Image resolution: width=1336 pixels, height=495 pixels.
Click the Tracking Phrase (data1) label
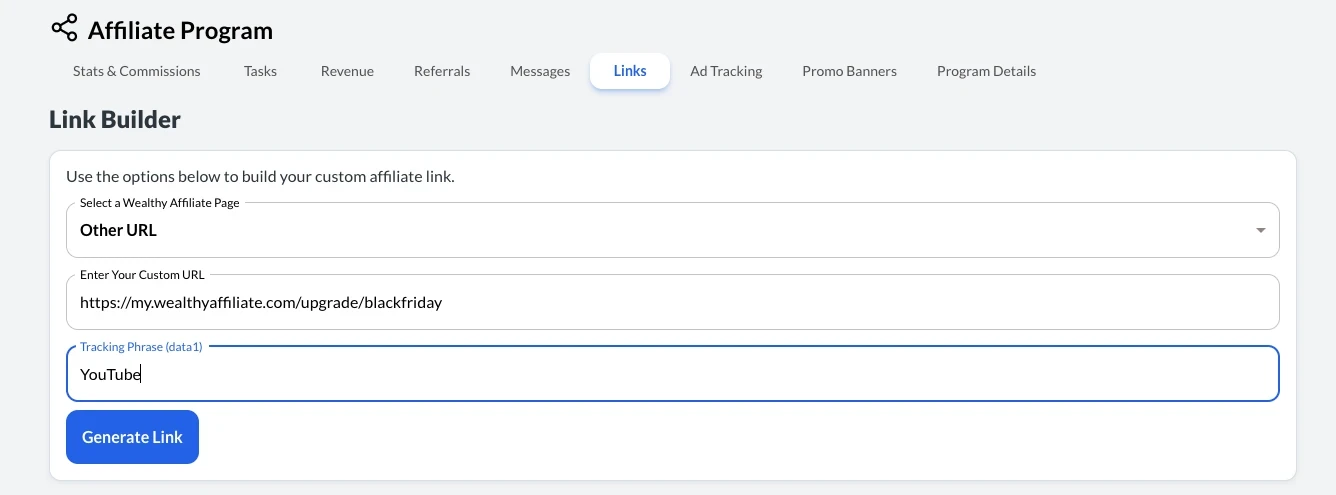point(143,347)
